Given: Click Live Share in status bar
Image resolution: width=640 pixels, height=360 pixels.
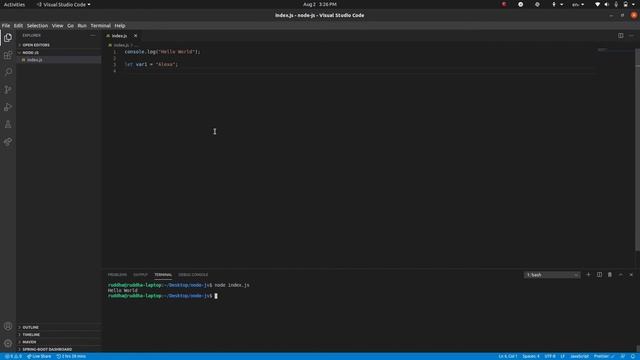Looking at the screenshot, I should 39,356.
